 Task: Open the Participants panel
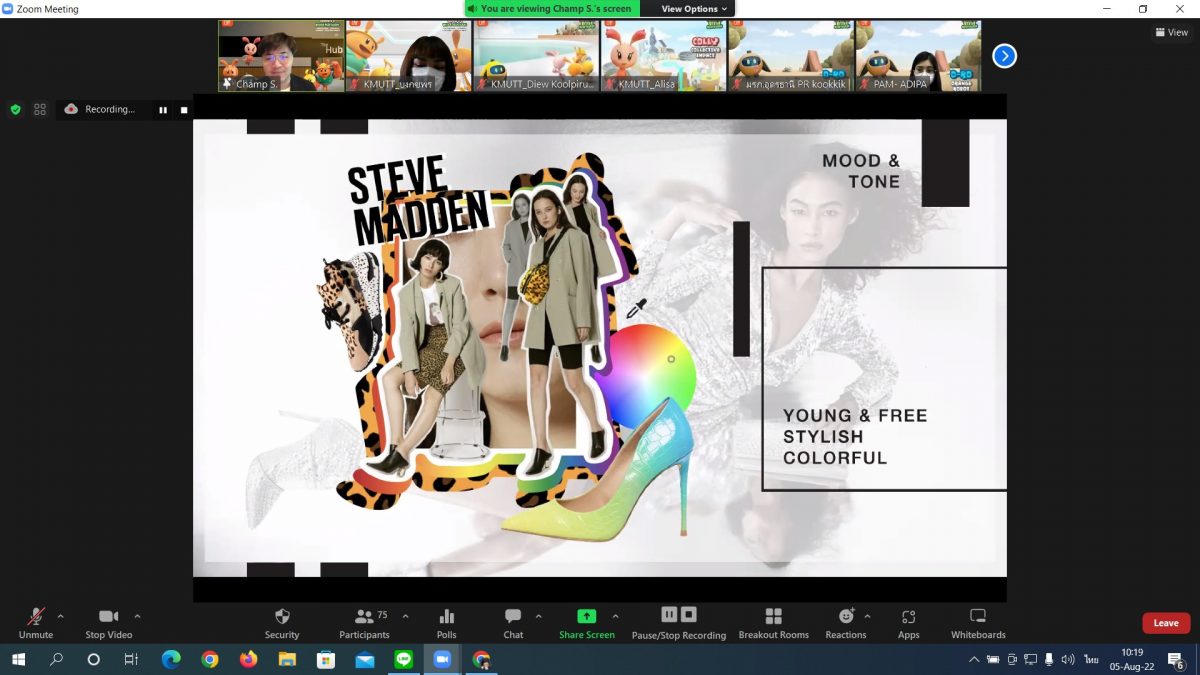coord(364,622)
